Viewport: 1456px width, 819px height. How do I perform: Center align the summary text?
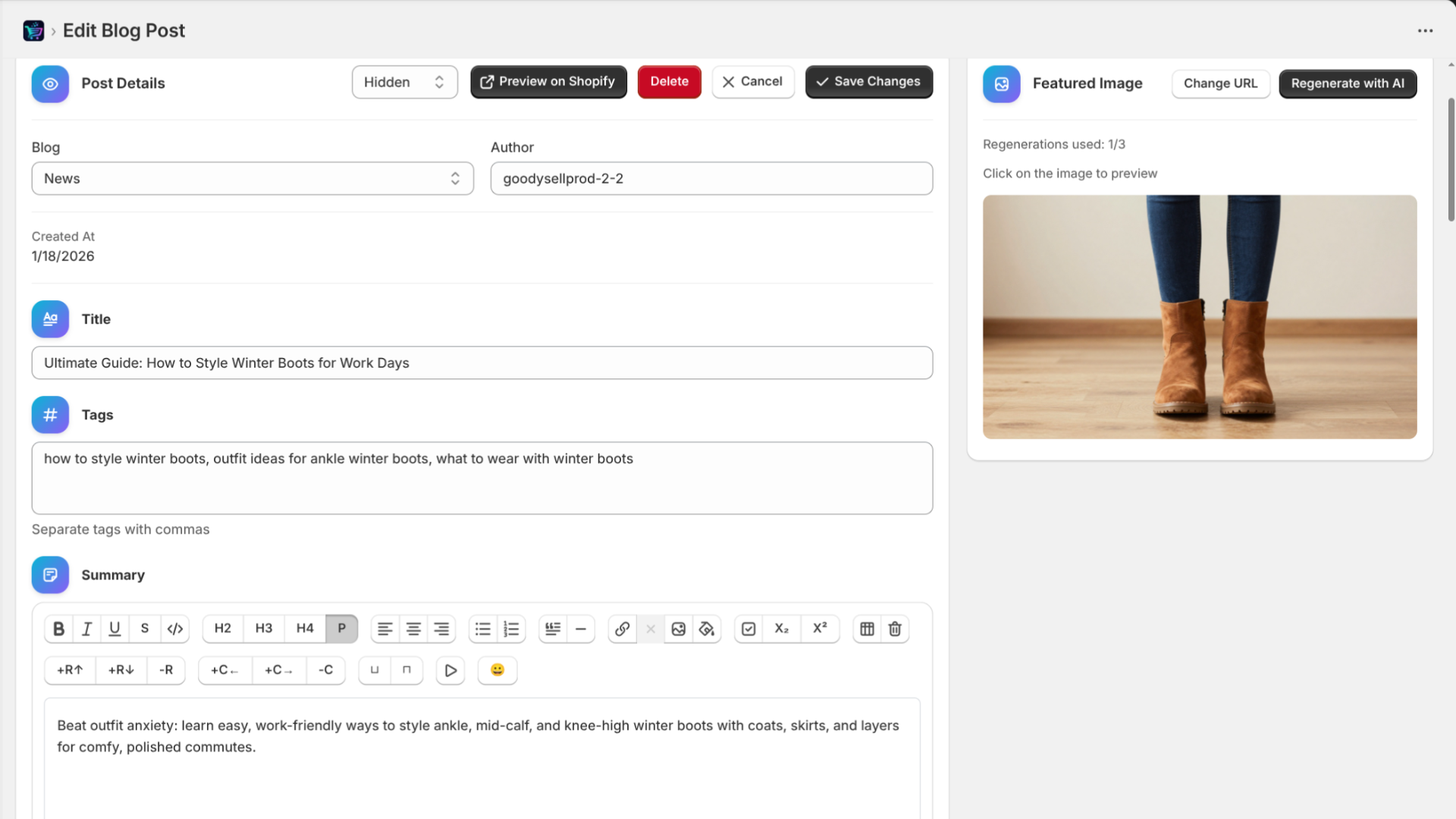click(413, 629)
